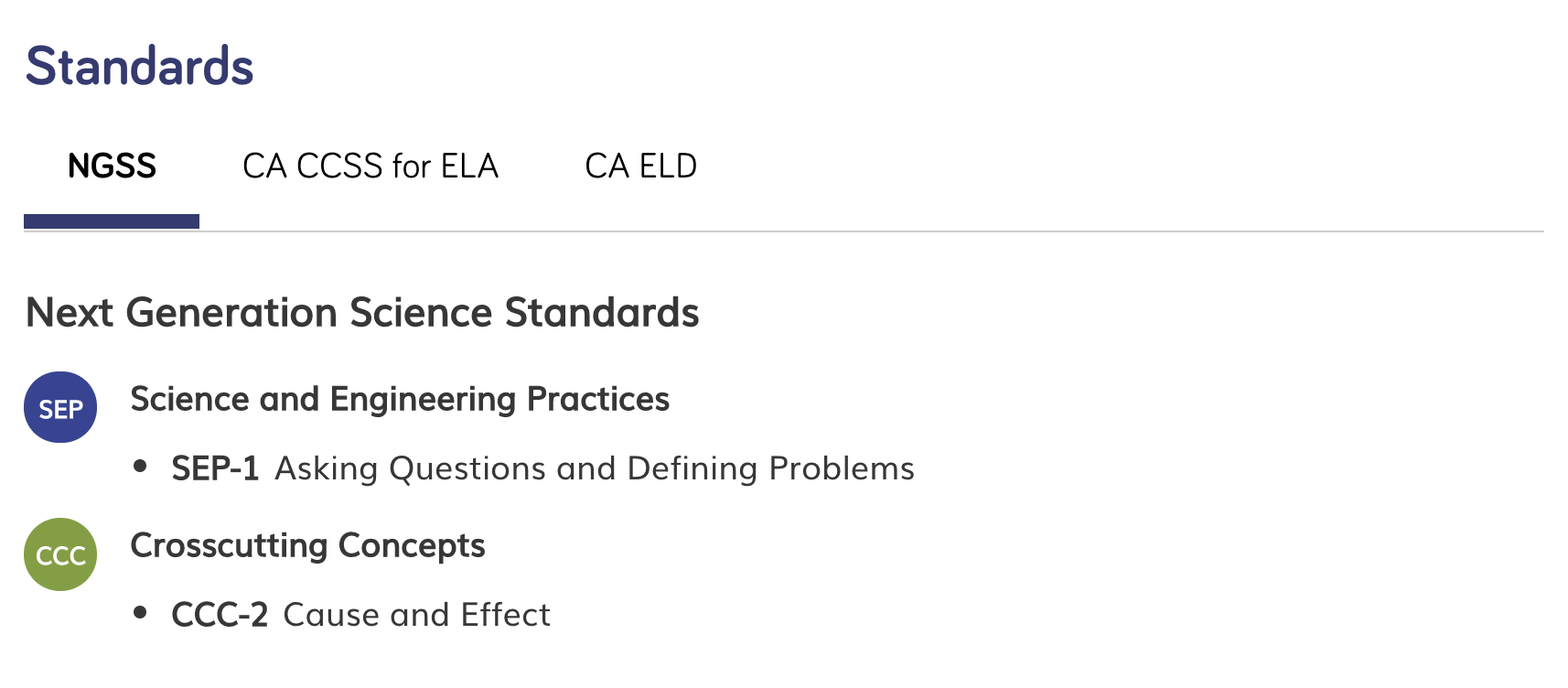Click the word Effect in CCC-2 description
The image size is (1568, 688).
(506, 615)
